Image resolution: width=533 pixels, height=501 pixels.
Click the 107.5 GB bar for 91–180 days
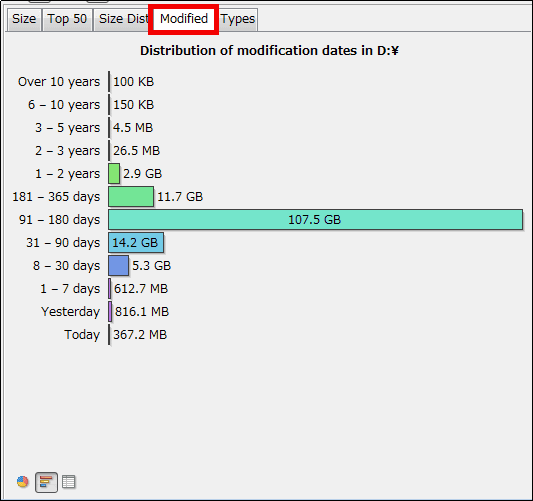(x=315, y=220)
